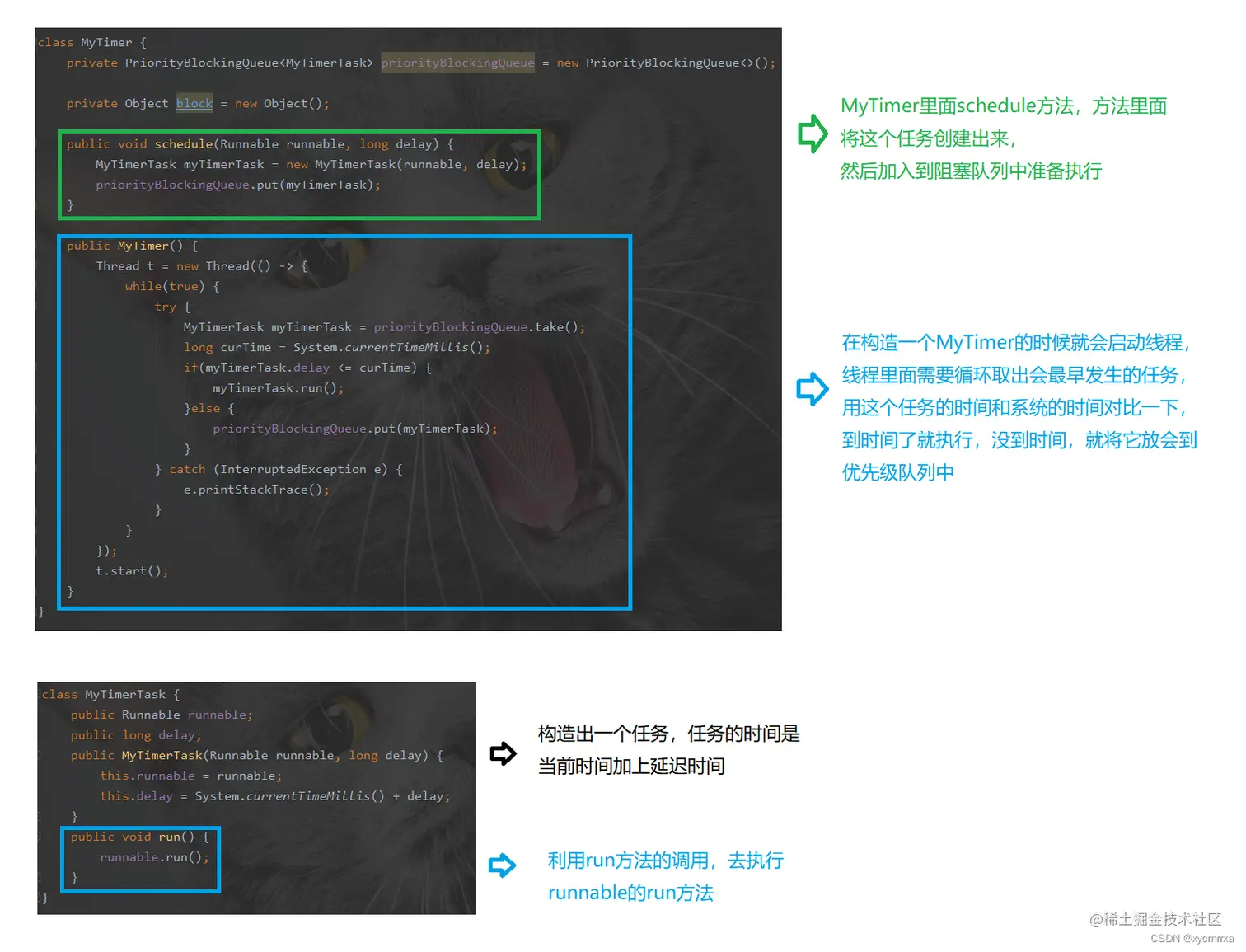1246x952 pixels.
Task: Click the 'try {' keyword line
Action: pyautogui.click(x=172, y=307)
